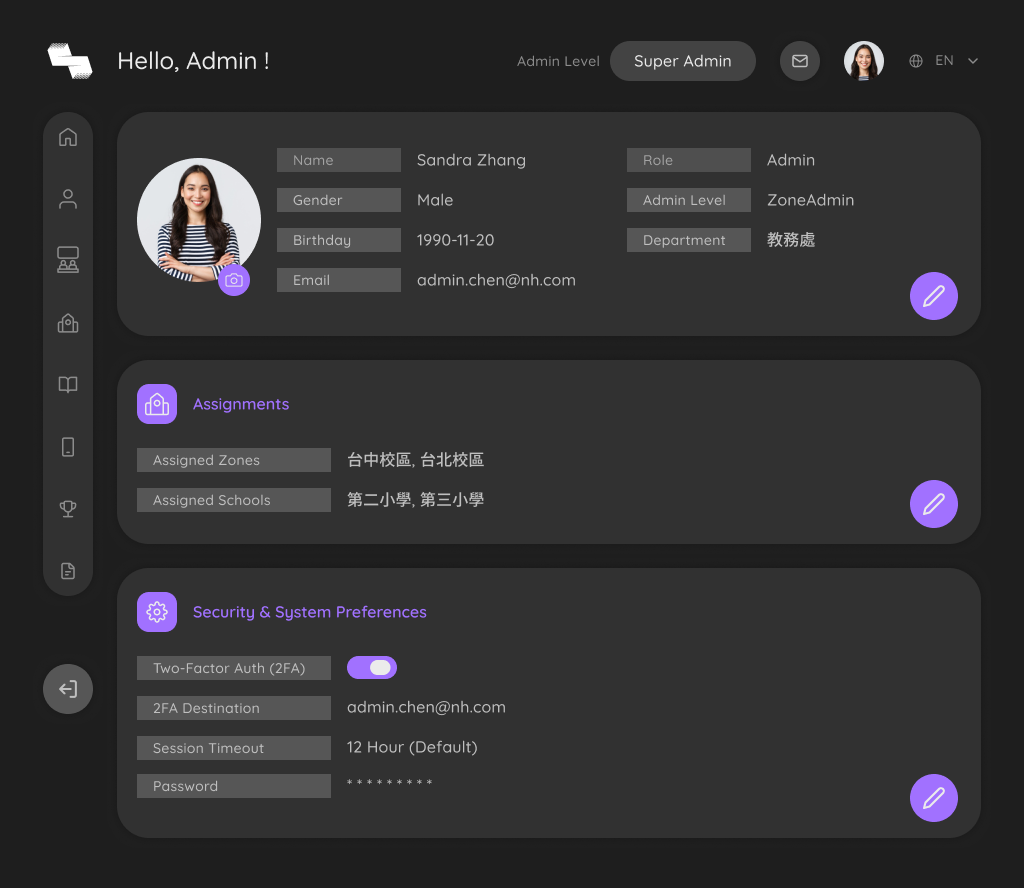Click assigned schools 第二小學, 第三小學
Viewport: 1024px width, 888px height.
415,500
